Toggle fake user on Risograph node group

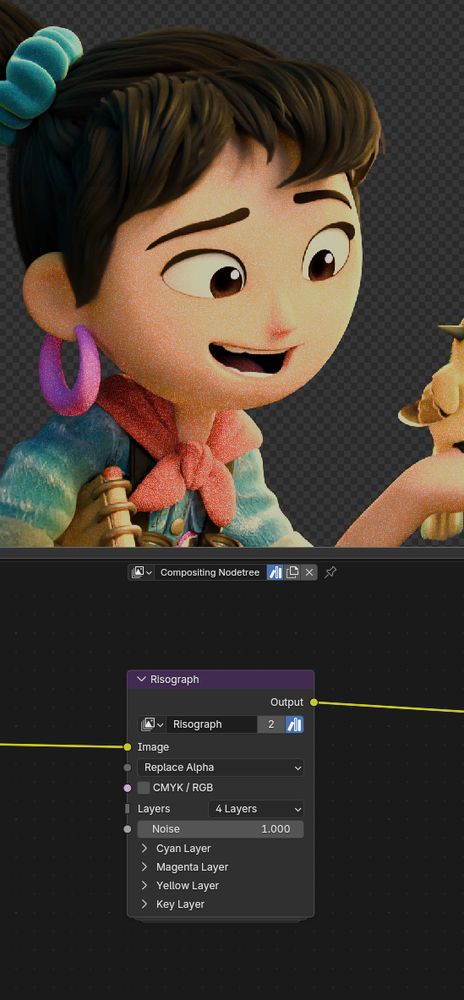click(x=294, y=724)
